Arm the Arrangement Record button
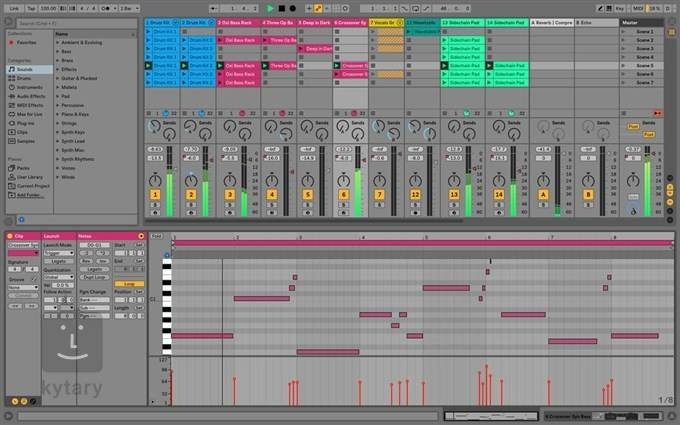 [293, 8]
